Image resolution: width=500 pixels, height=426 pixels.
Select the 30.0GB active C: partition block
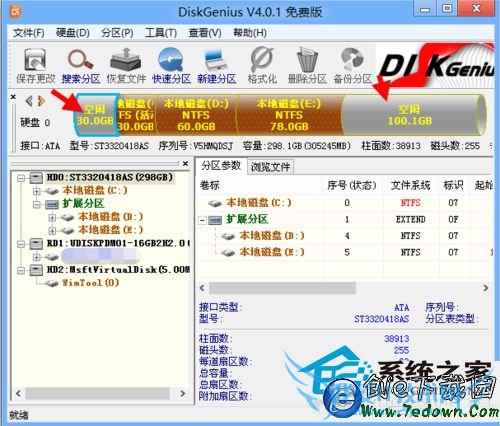[x=136, y=115]
